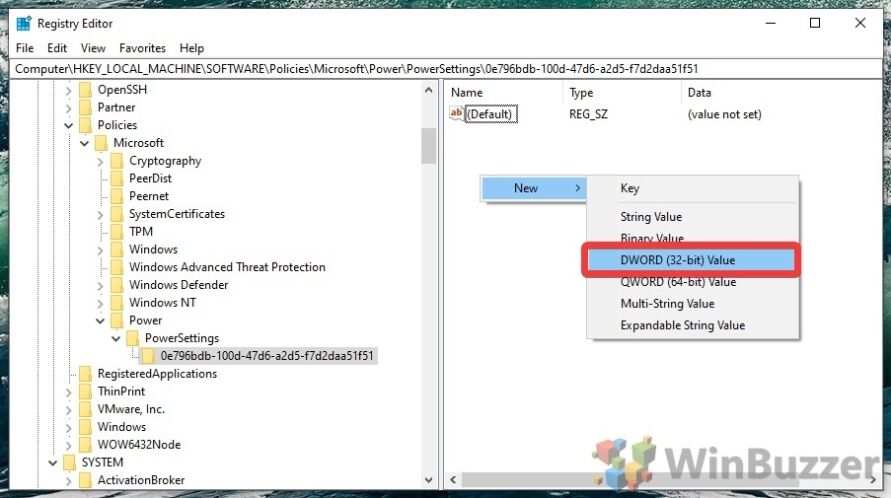
Task: Click tree pane scroll up arrow
Action: point(429,90)
